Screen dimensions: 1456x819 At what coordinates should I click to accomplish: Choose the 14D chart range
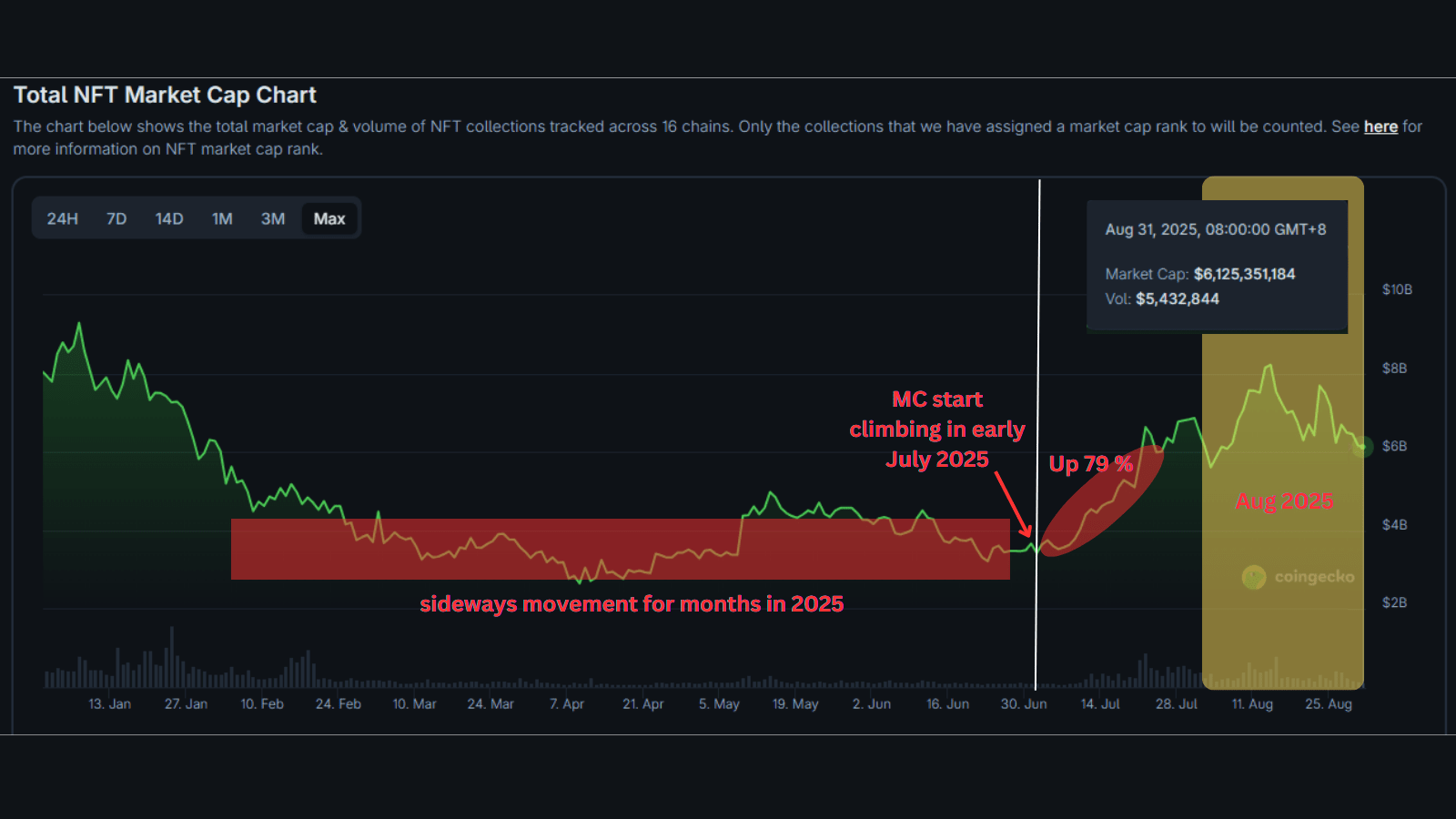coord(169,218)
